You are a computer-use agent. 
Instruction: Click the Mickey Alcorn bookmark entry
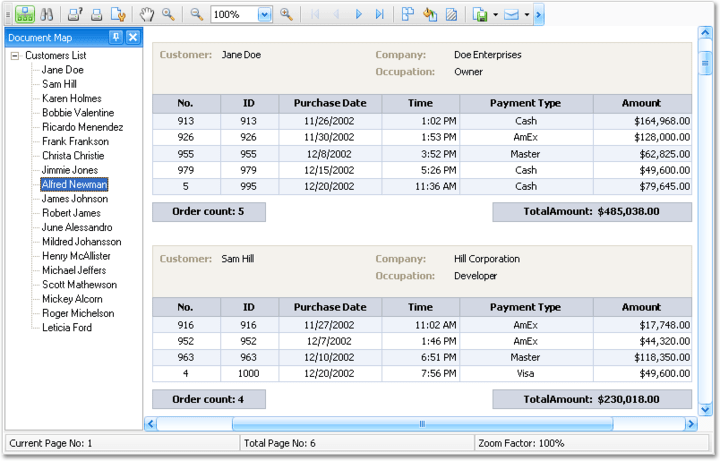tap(71, 299)
